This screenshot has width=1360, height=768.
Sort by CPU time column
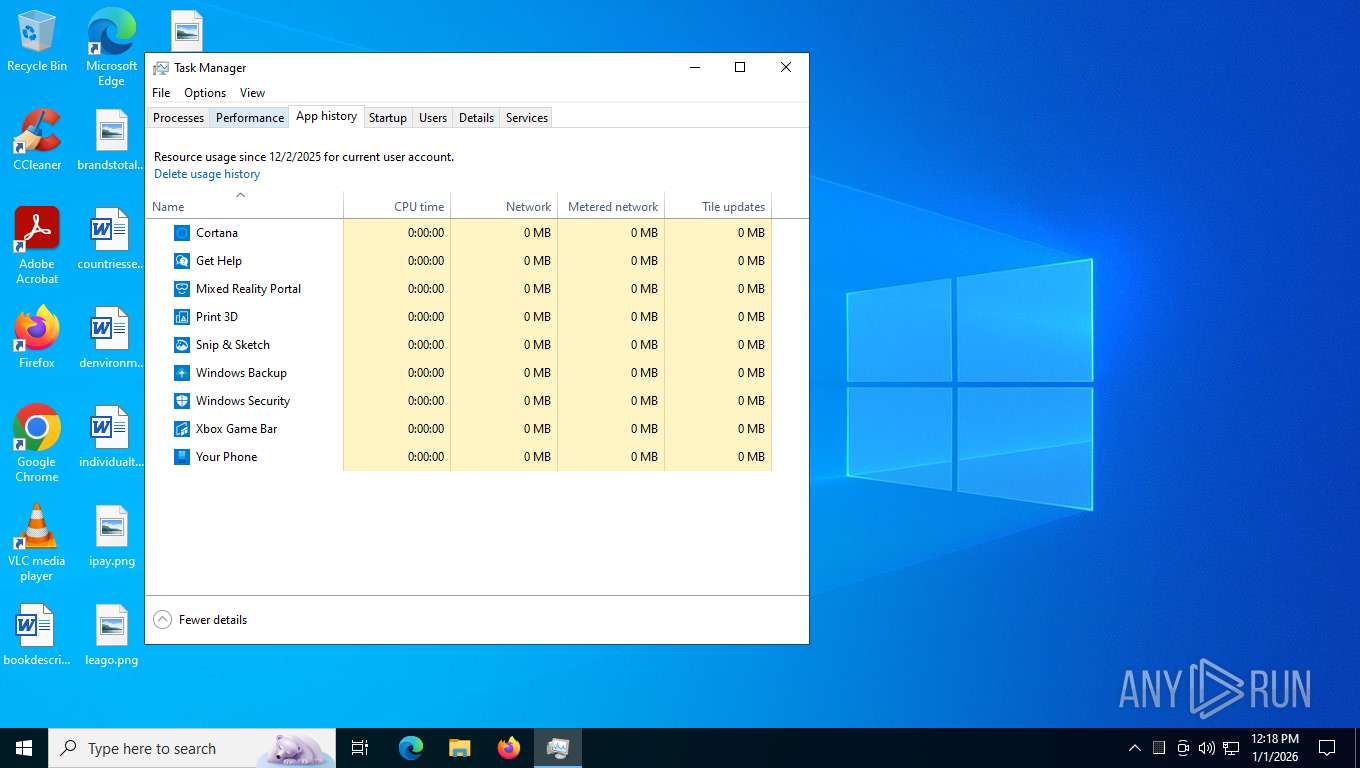point(398,206)
